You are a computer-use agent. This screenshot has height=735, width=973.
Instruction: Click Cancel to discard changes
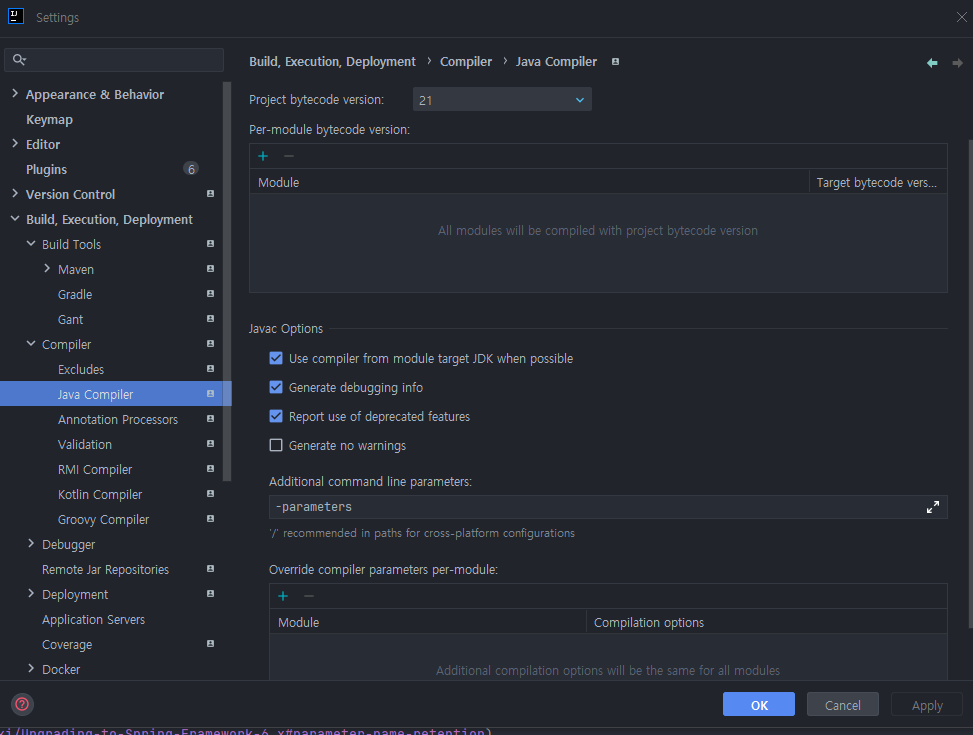(842, 705)
